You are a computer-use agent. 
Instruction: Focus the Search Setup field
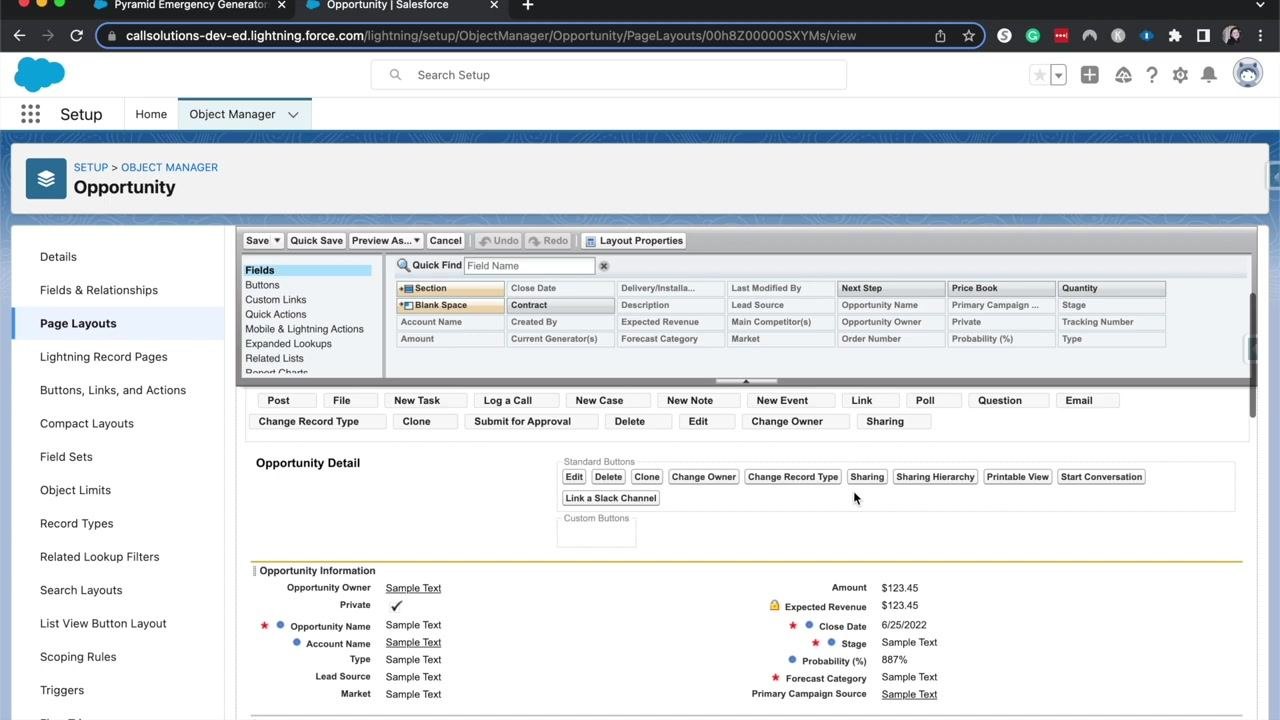(609, 75)
